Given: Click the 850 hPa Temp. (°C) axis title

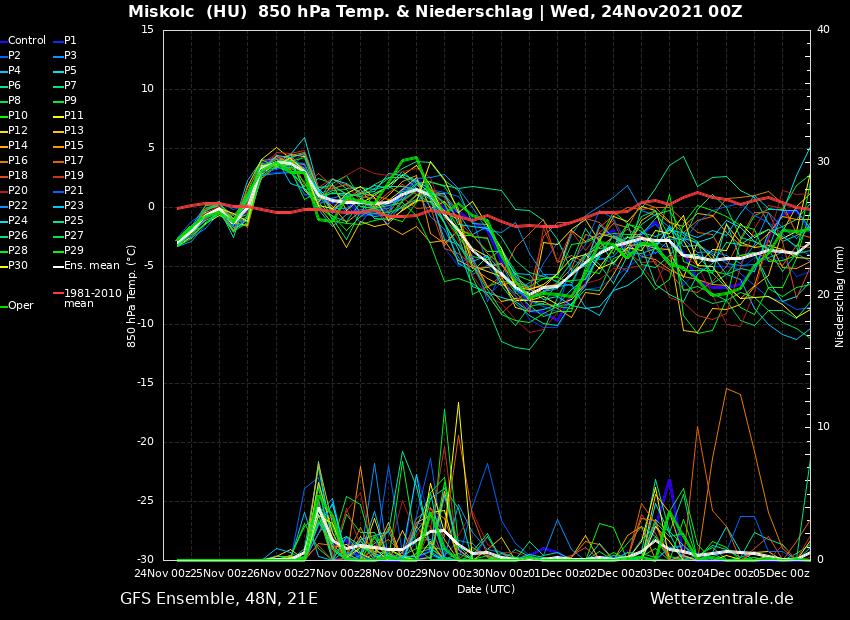Looking at the screenshot, I should click(x=132, y=295).
